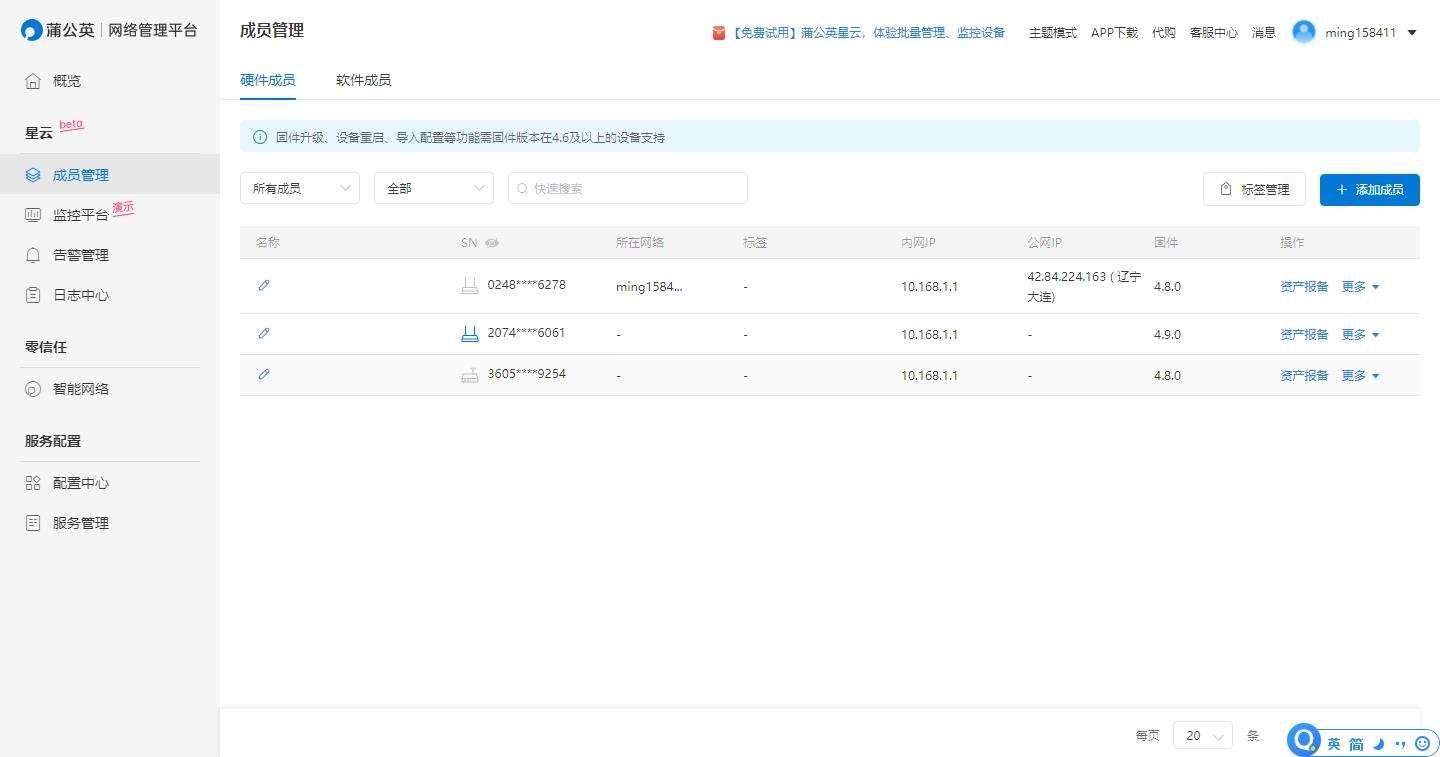Open 告警管理 alert management in the sidebar
1440x757 pixels.
coord(80,255)
